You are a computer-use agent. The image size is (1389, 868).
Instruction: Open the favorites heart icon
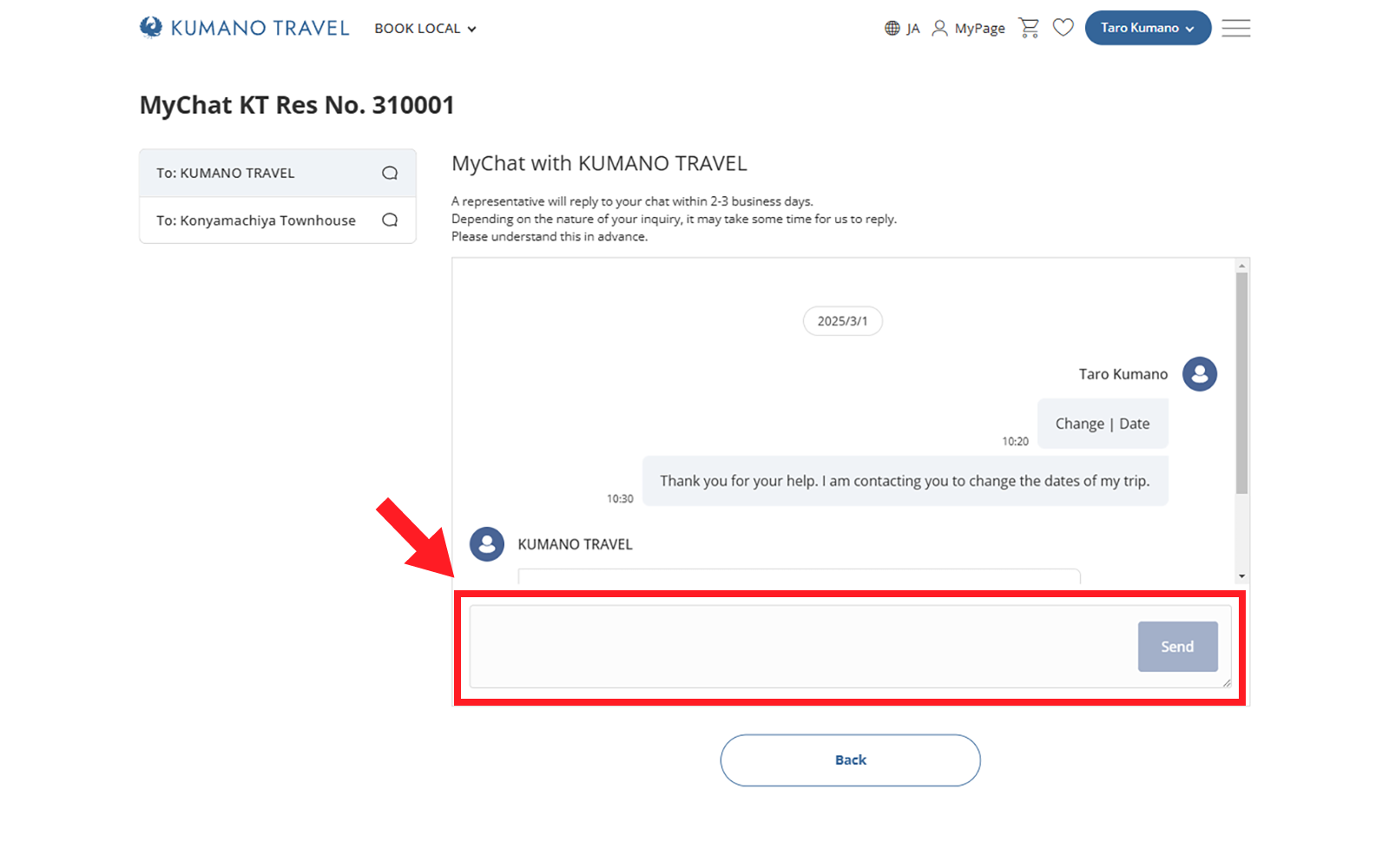click(1063, 28)
